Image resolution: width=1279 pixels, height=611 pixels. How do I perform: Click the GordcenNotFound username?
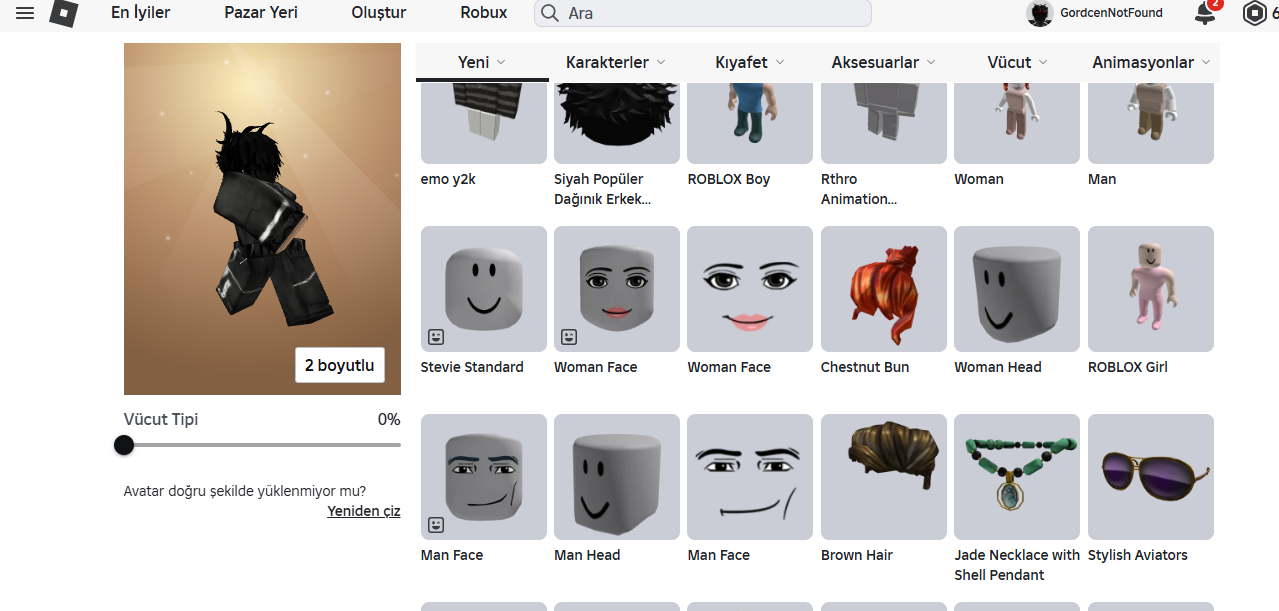click(x=1111, y=13)
